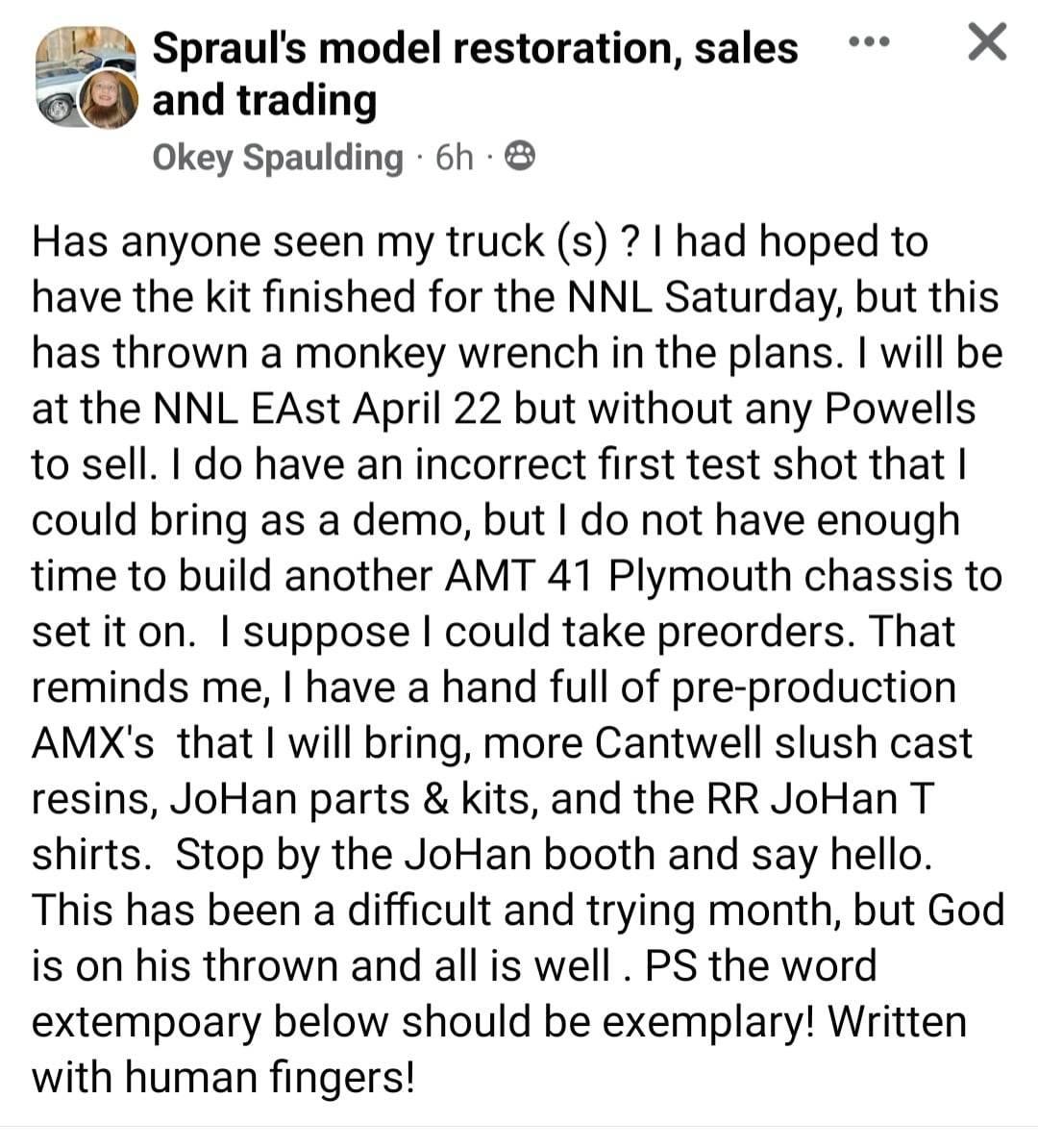Close the post with the X icon
This screenshot has height=1148, width=1038.
tap(987, 41)
